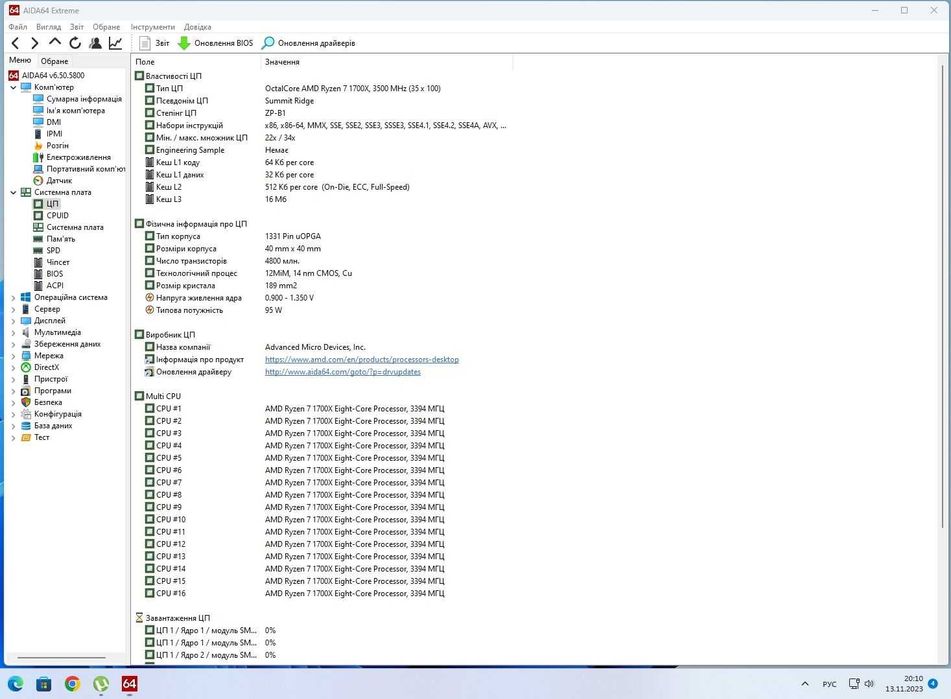Select the Напруга живлення ядра row
The image size is (951, 699).
pyautogui.click(x=321, y=298)
